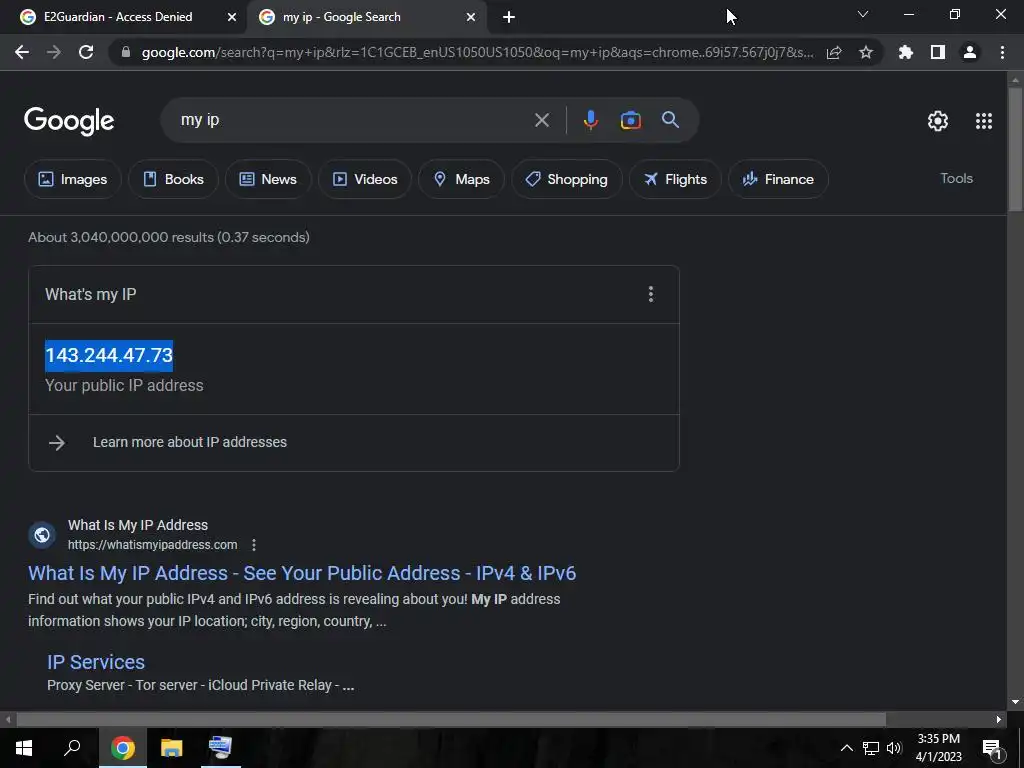
Task: Submit search with the magnifier icon
Action: [x=670, y=120]
